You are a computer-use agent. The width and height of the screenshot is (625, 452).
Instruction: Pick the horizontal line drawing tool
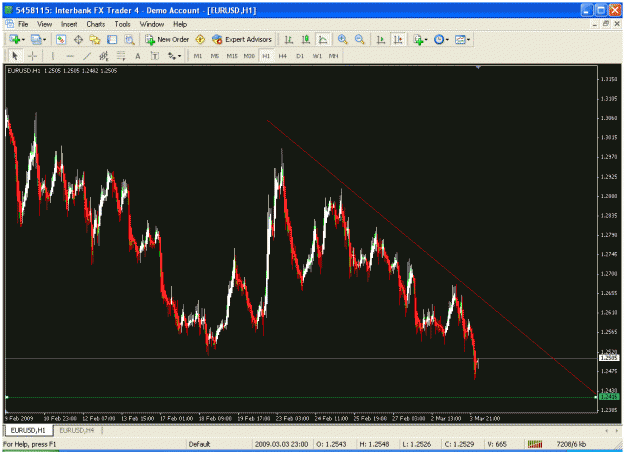tap(70, 56)
